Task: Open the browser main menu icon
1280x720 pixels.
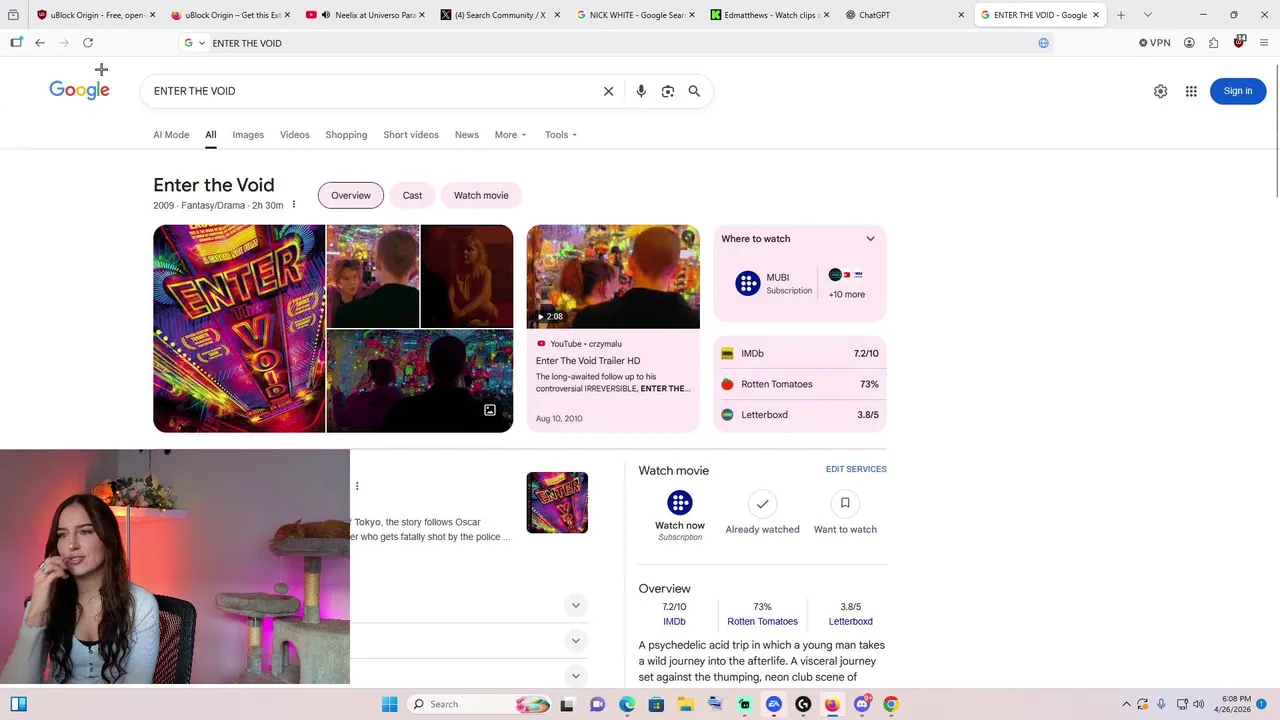Action: click(1265, 43)
